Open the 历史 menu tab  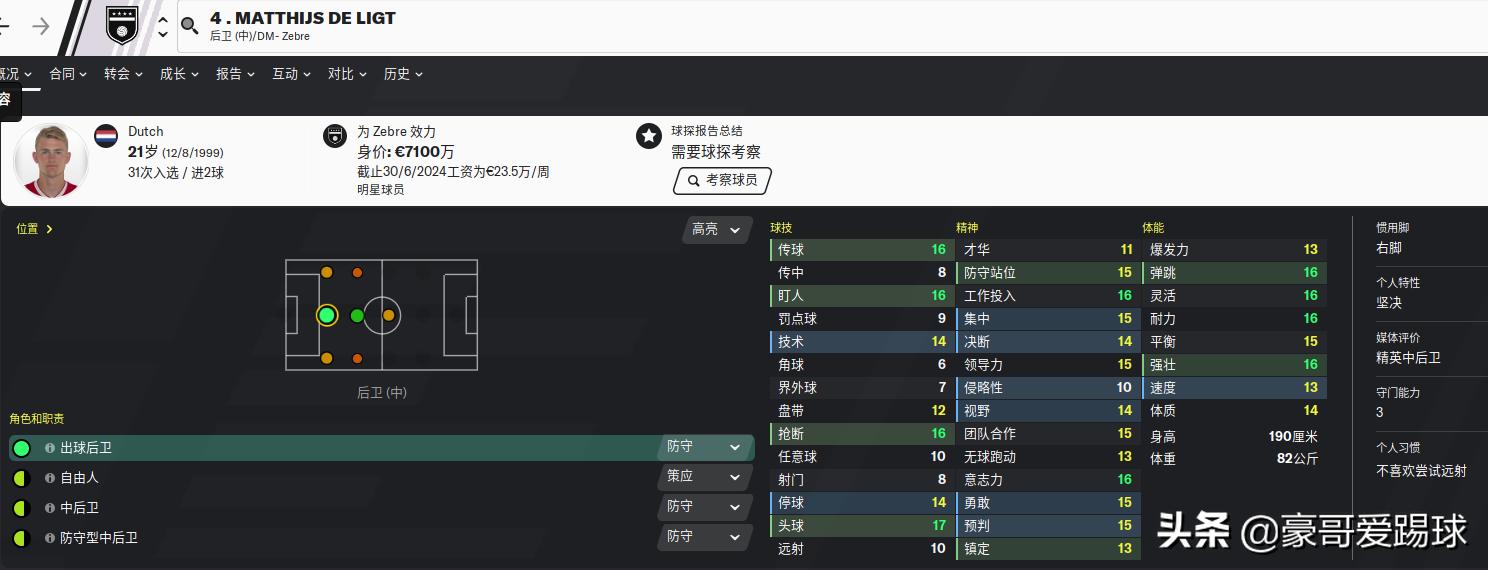[403, 74]
